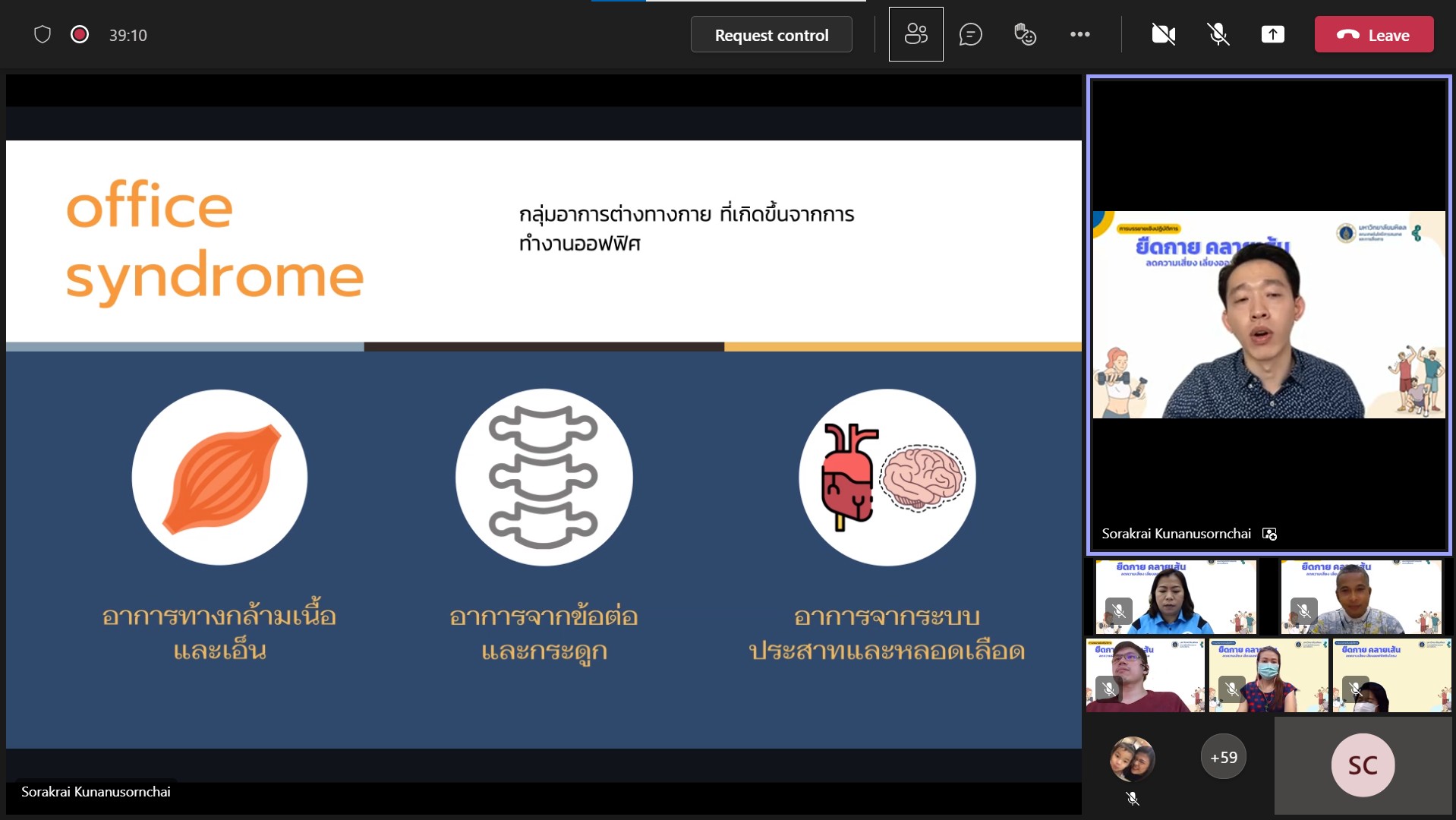Click the muscle icon on the slide
Viewport: 1456px width, 820px height.
pos(220,478)
